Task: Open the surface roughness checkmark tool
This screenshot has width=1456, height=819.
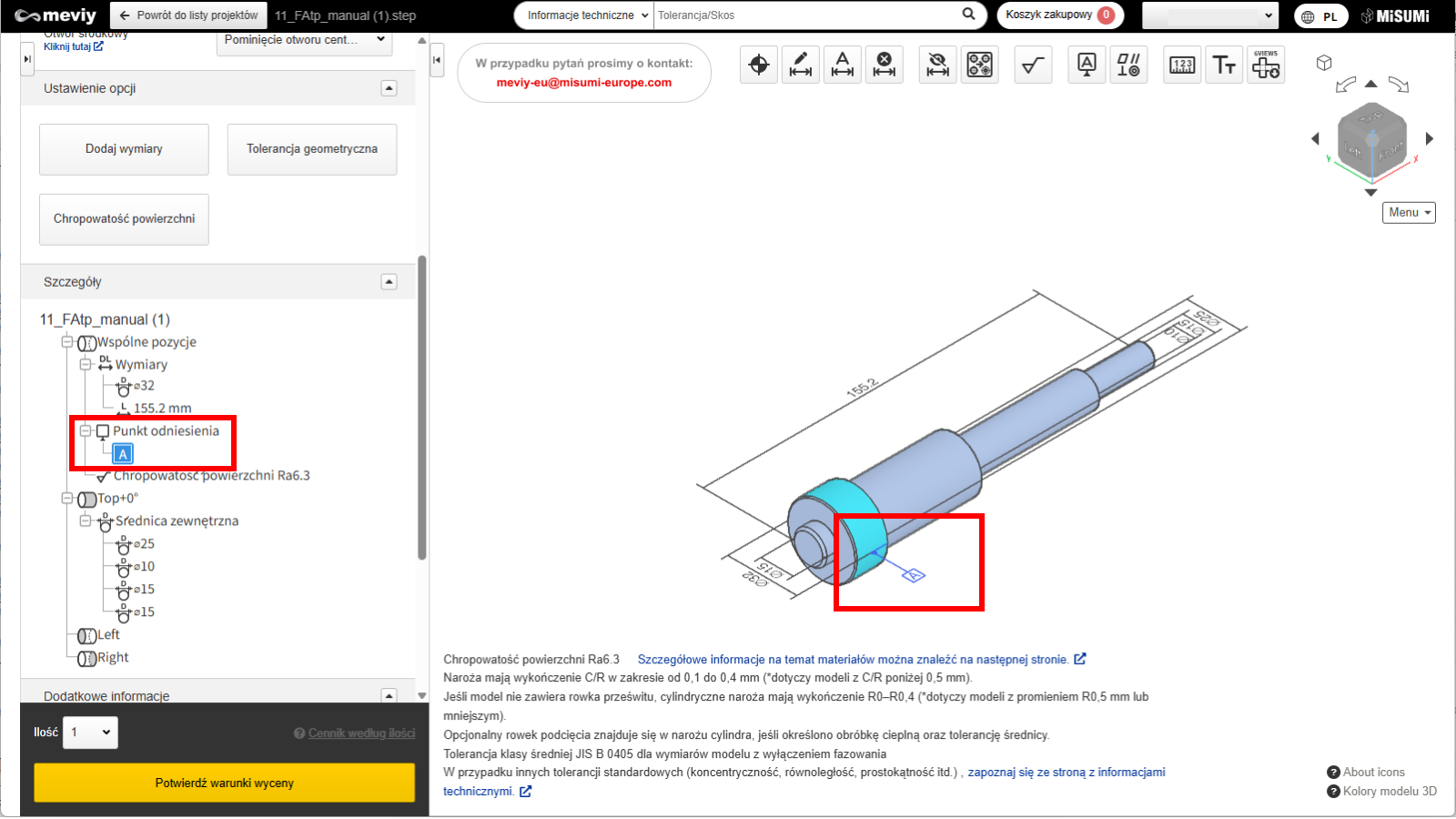Action: [x=1033, y=65]
